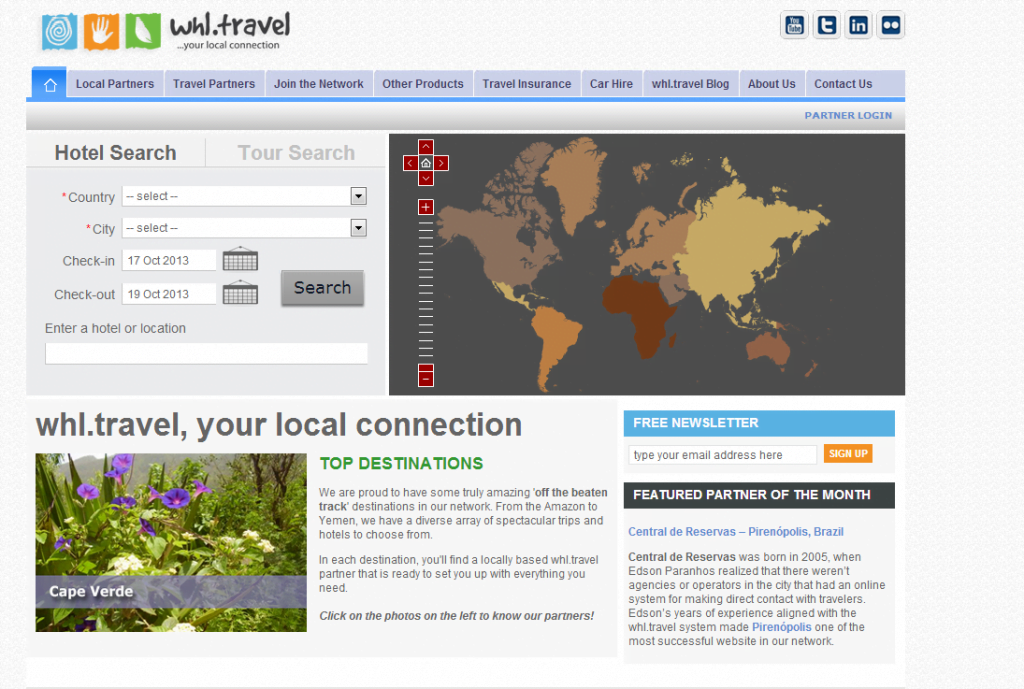Open the Check-out calendar picker

[240, 293]
